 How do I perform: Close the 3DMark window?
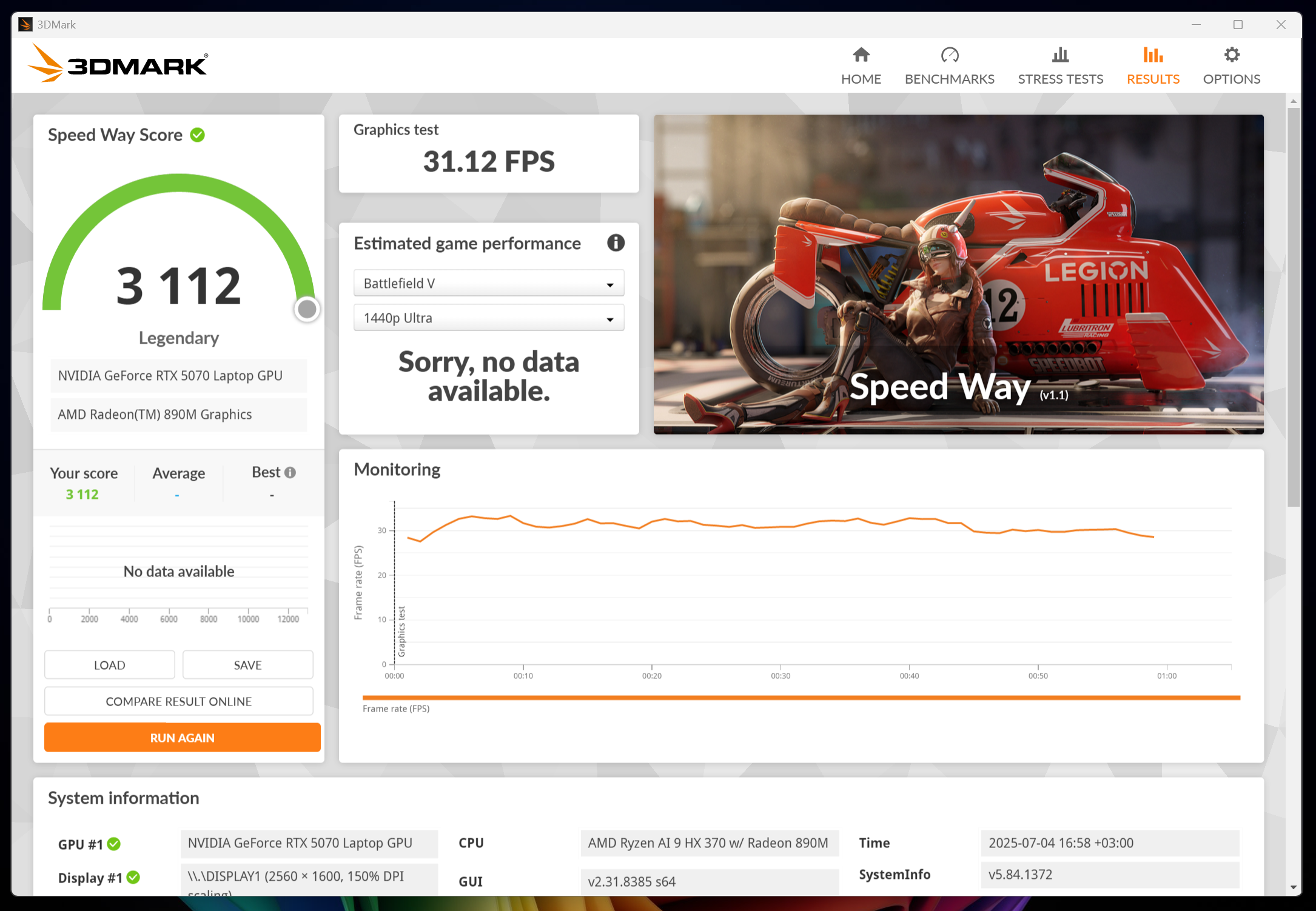pos(1281,24)
